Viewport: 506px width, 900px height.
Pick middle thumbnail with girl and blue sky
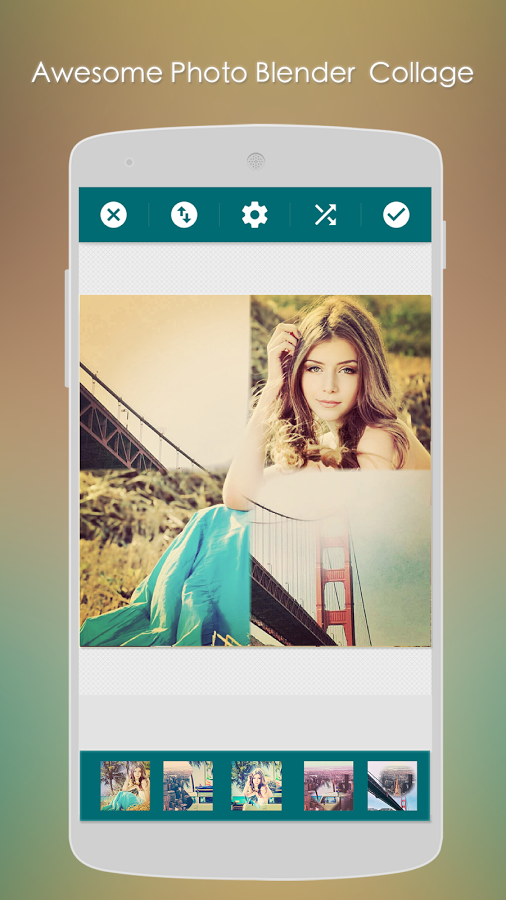click(x=256, y=786)
